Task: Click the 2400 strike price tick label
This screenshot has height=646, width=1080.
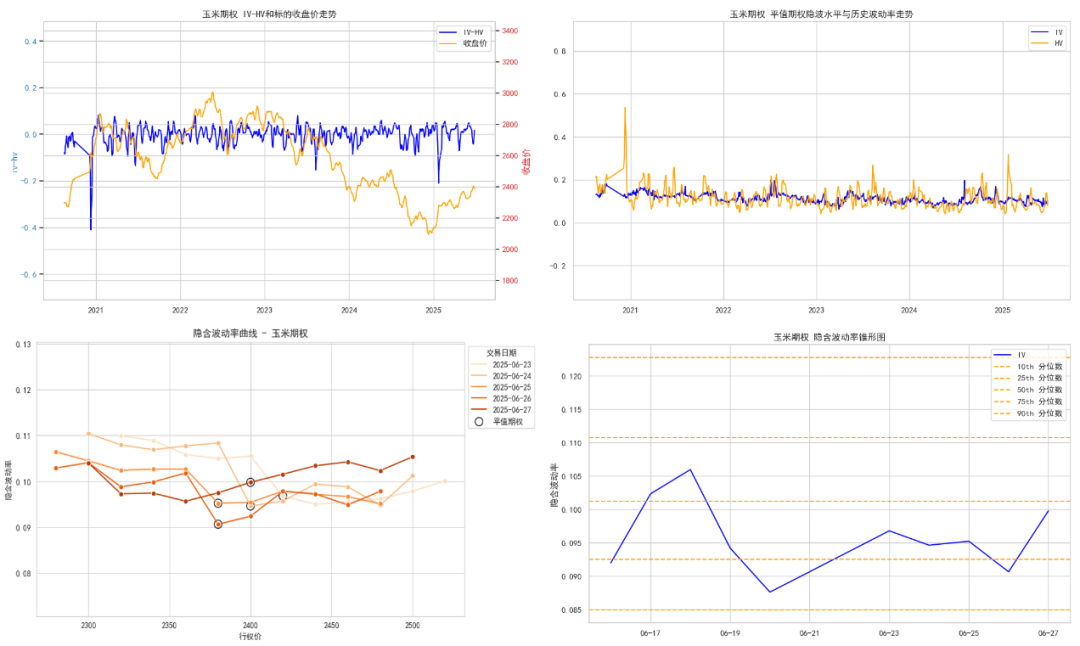Action: click(250, 625)
